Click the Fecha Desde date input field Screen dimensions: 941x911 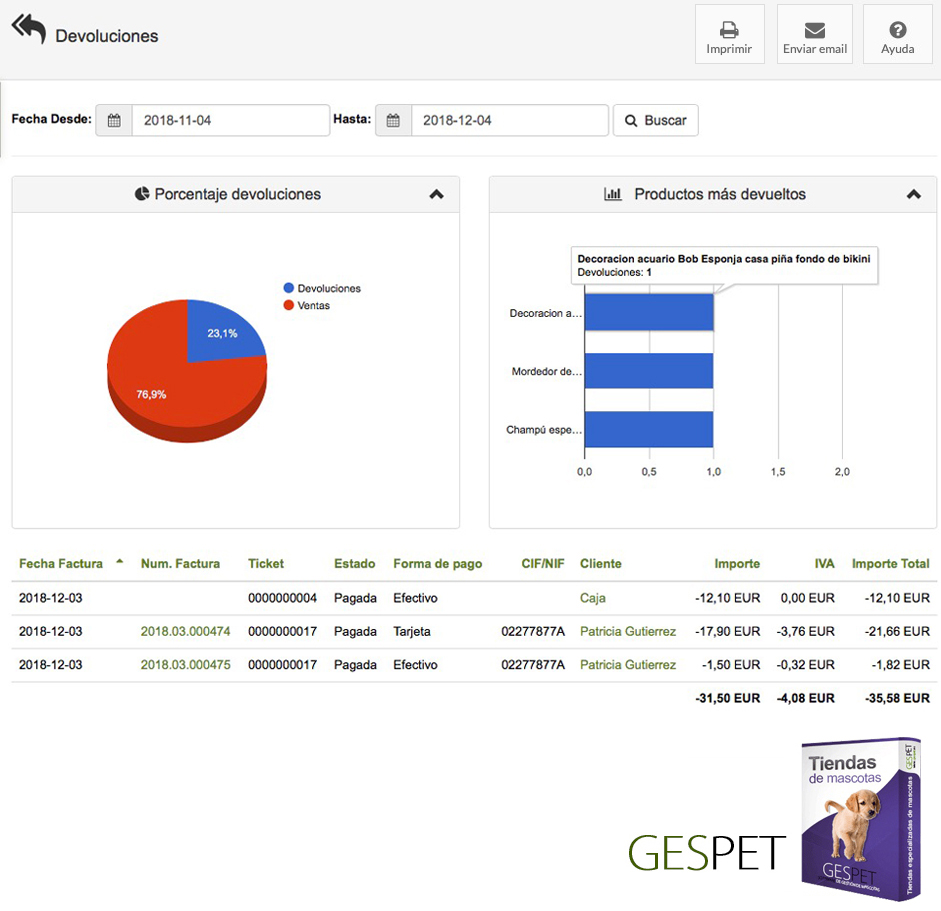point(230,120)
